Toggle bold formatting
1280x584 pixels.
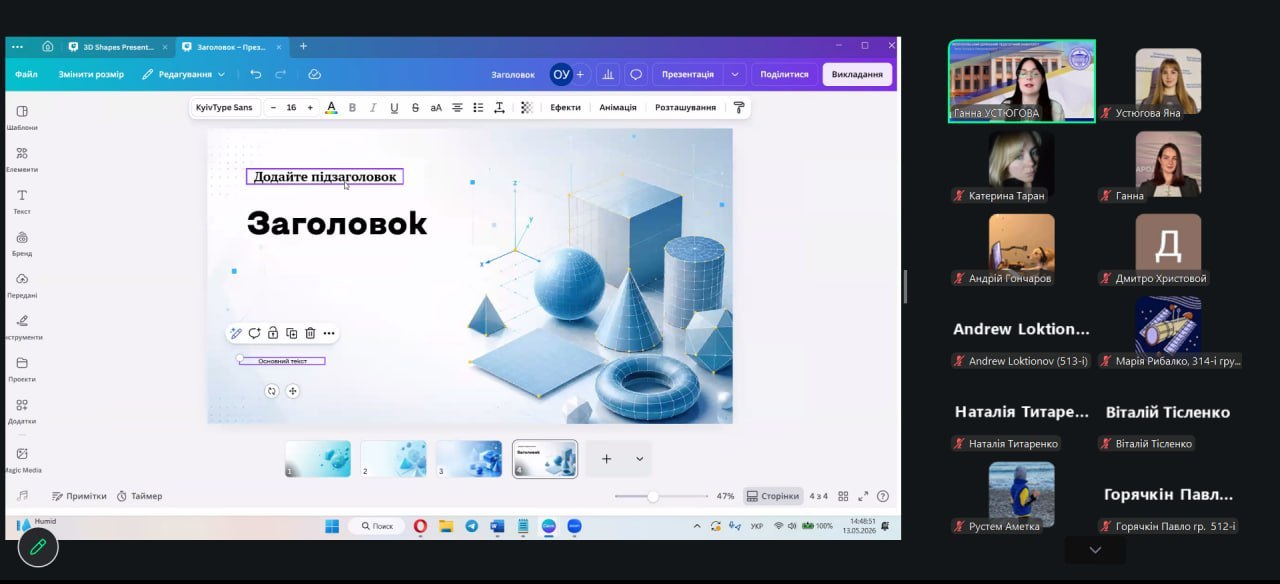coord(352,107)
